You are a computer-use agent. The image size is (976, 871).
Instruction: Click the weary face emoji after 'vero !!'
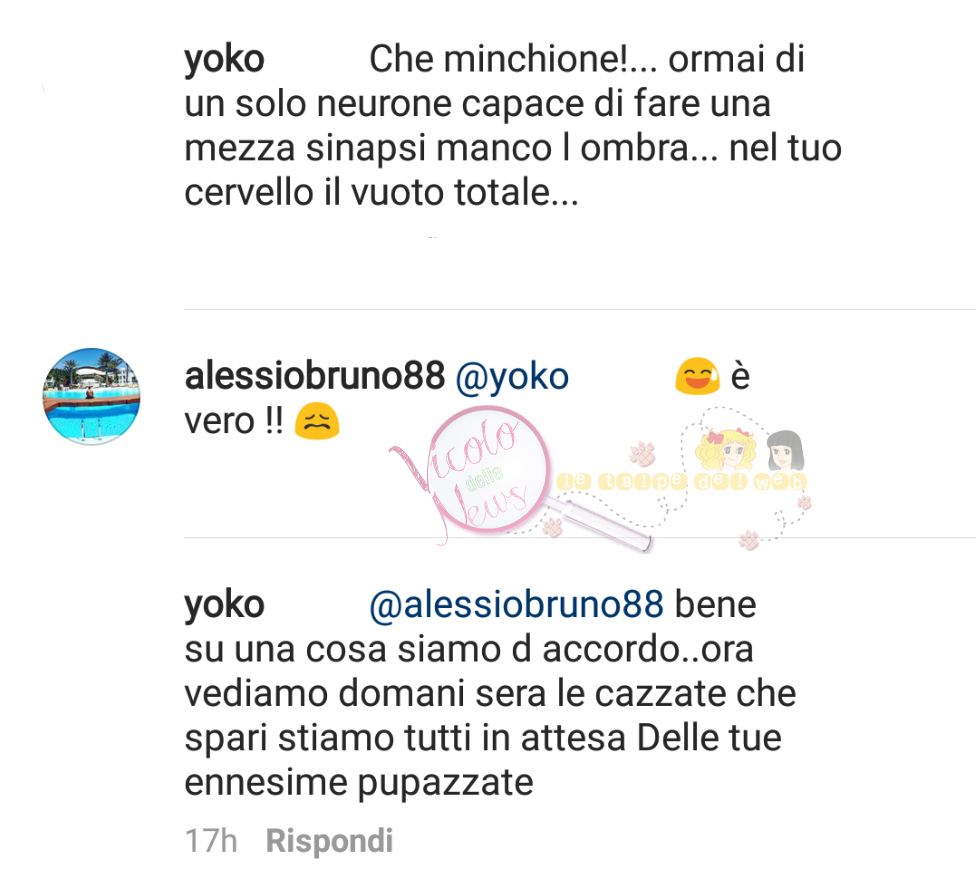click(317, 421)
